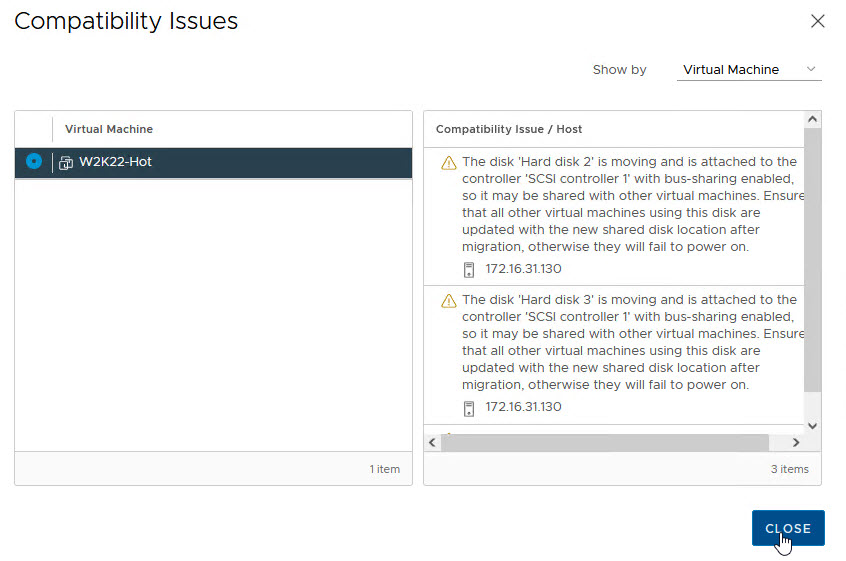Click the warning icon for Hard disk 3

tap(448, 301)
